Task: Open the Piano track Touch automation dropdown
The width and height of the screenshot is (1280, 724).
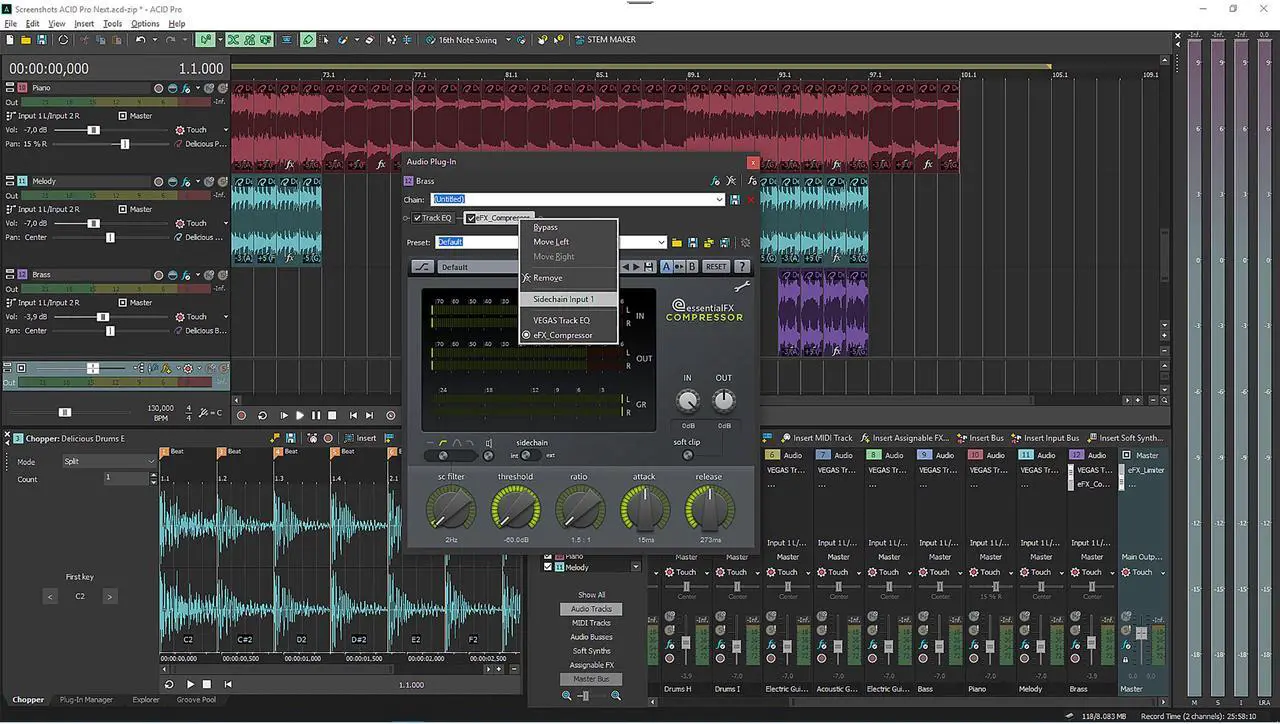Action: 225,130
